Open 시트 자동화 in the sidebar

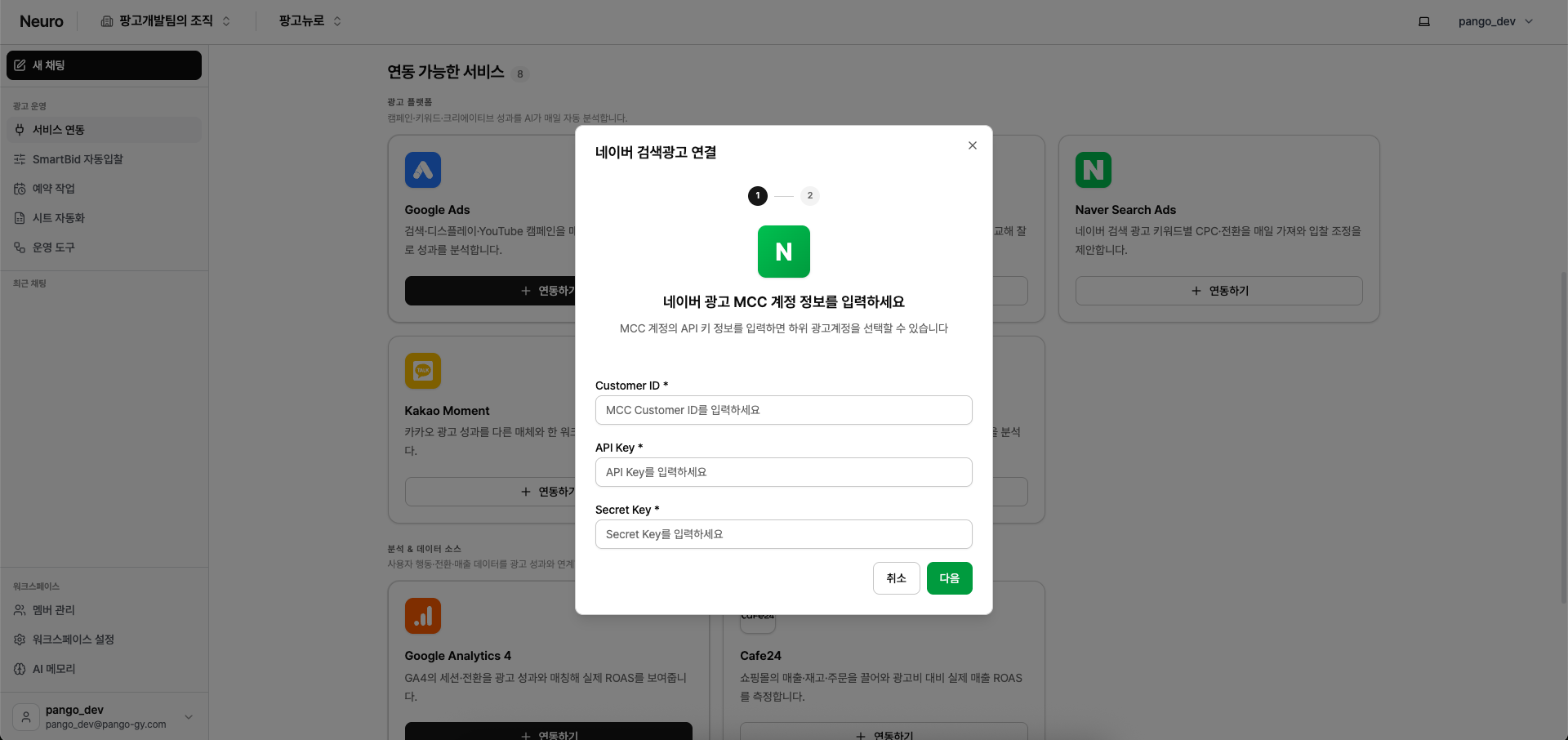point(104,218)
